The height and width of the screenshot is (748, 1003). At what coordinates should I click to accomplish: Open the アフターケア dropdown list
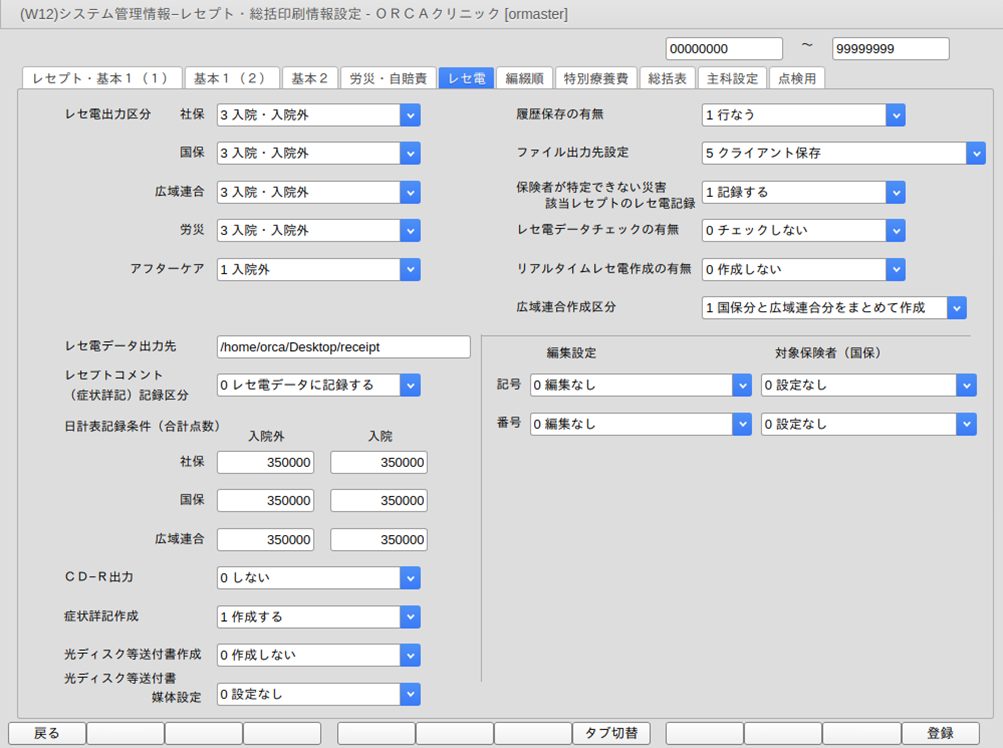[x=410, y=269]
